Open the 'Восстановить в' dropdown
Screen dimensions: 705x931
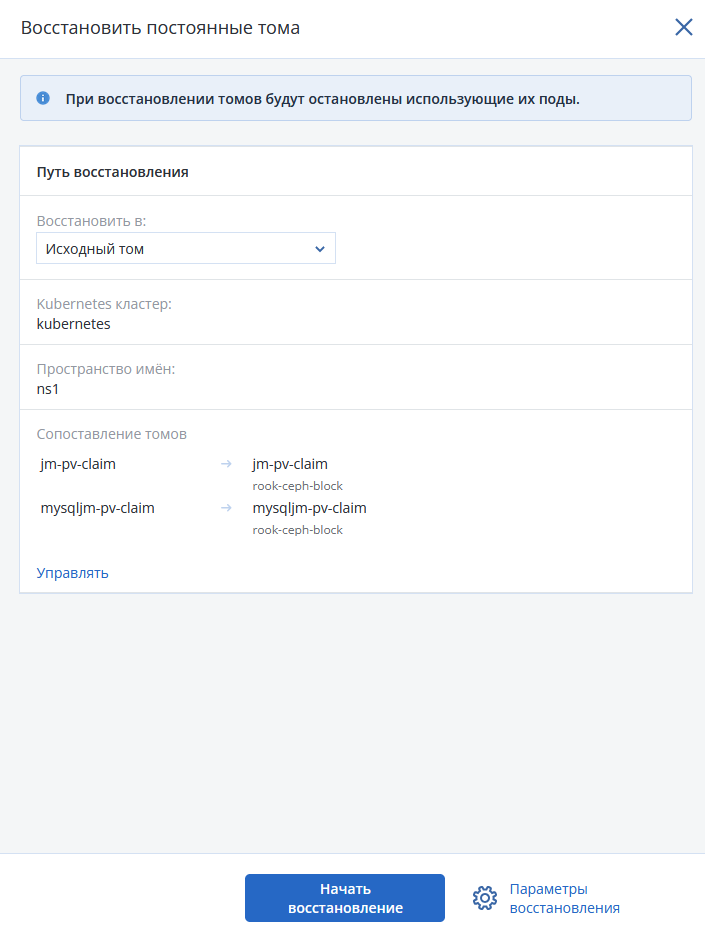point(186,248)
